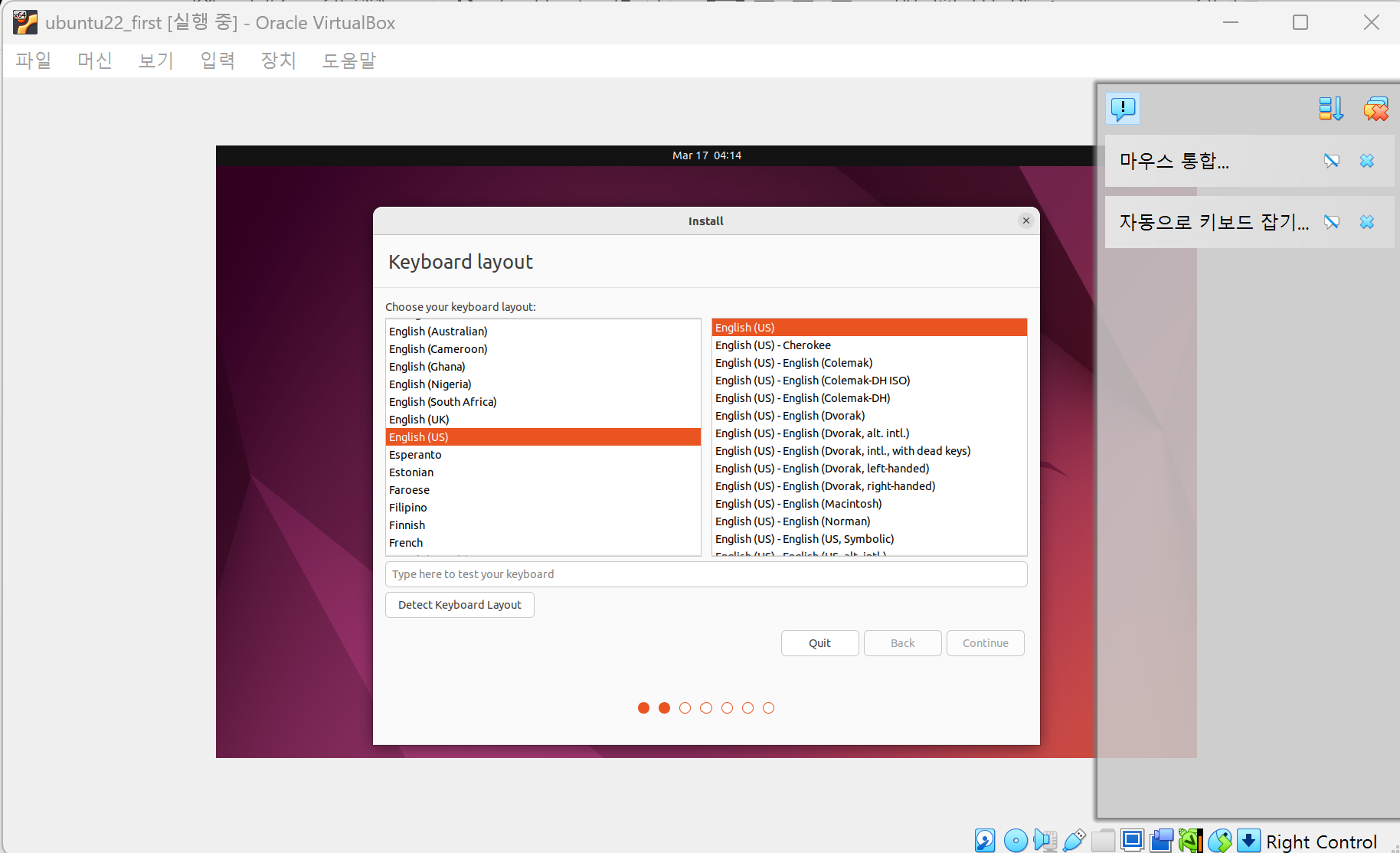This screenshot has width=1400, height=853.
Task: Open the 파일 menu
Action: click(34, 60)
